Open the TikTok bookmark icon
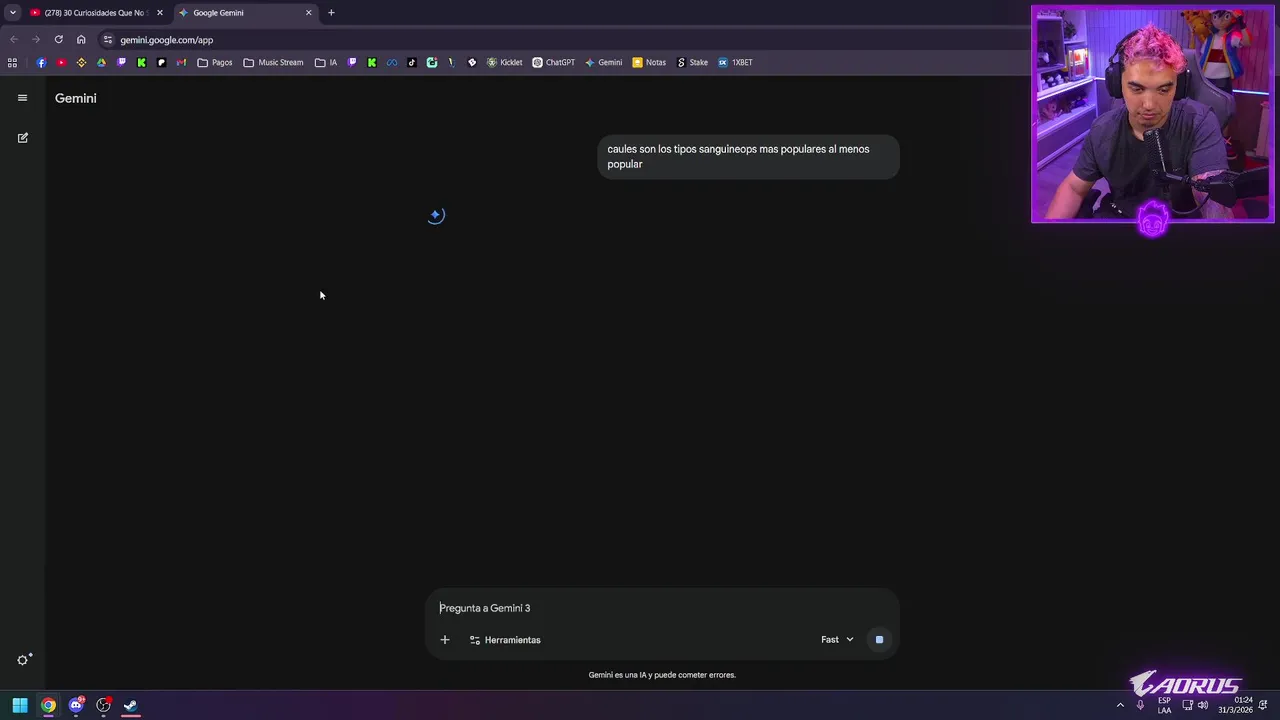The width and height of the screenshot is (1280, 720). [x=412, y=62]
